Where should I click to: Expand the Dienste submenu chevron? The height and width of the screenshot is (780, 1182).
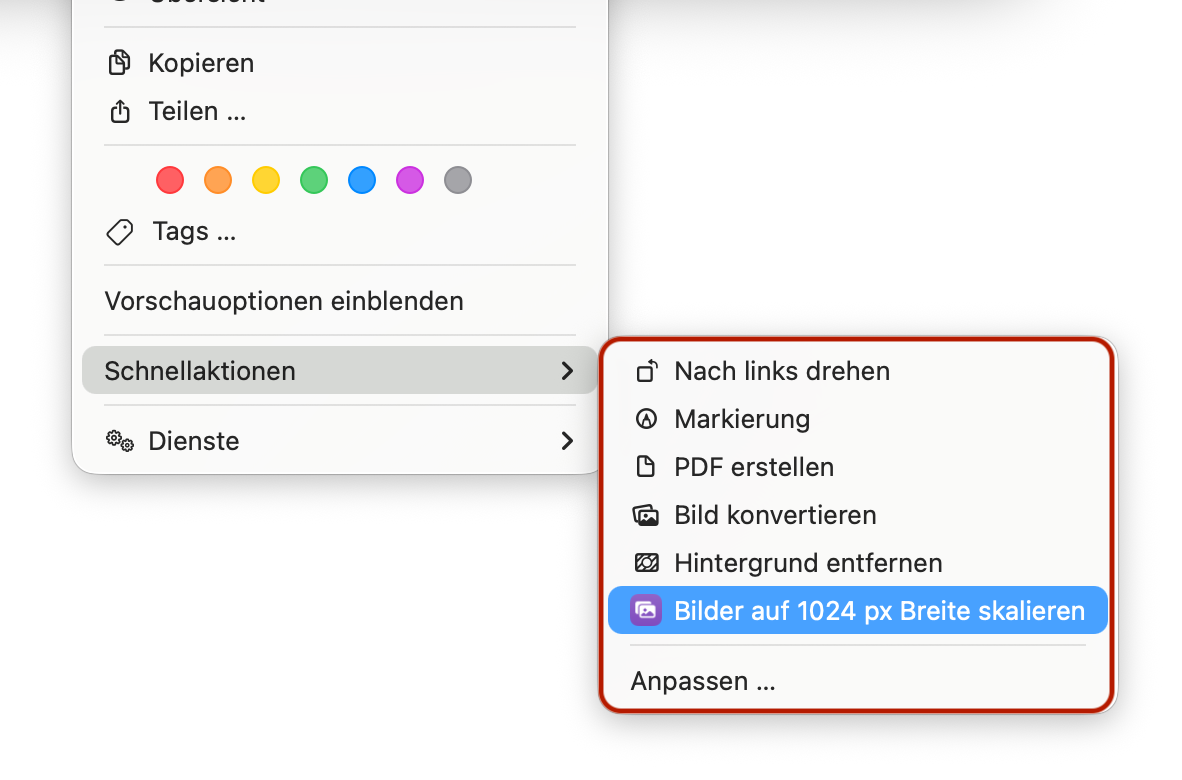click(x=567, y=441)
